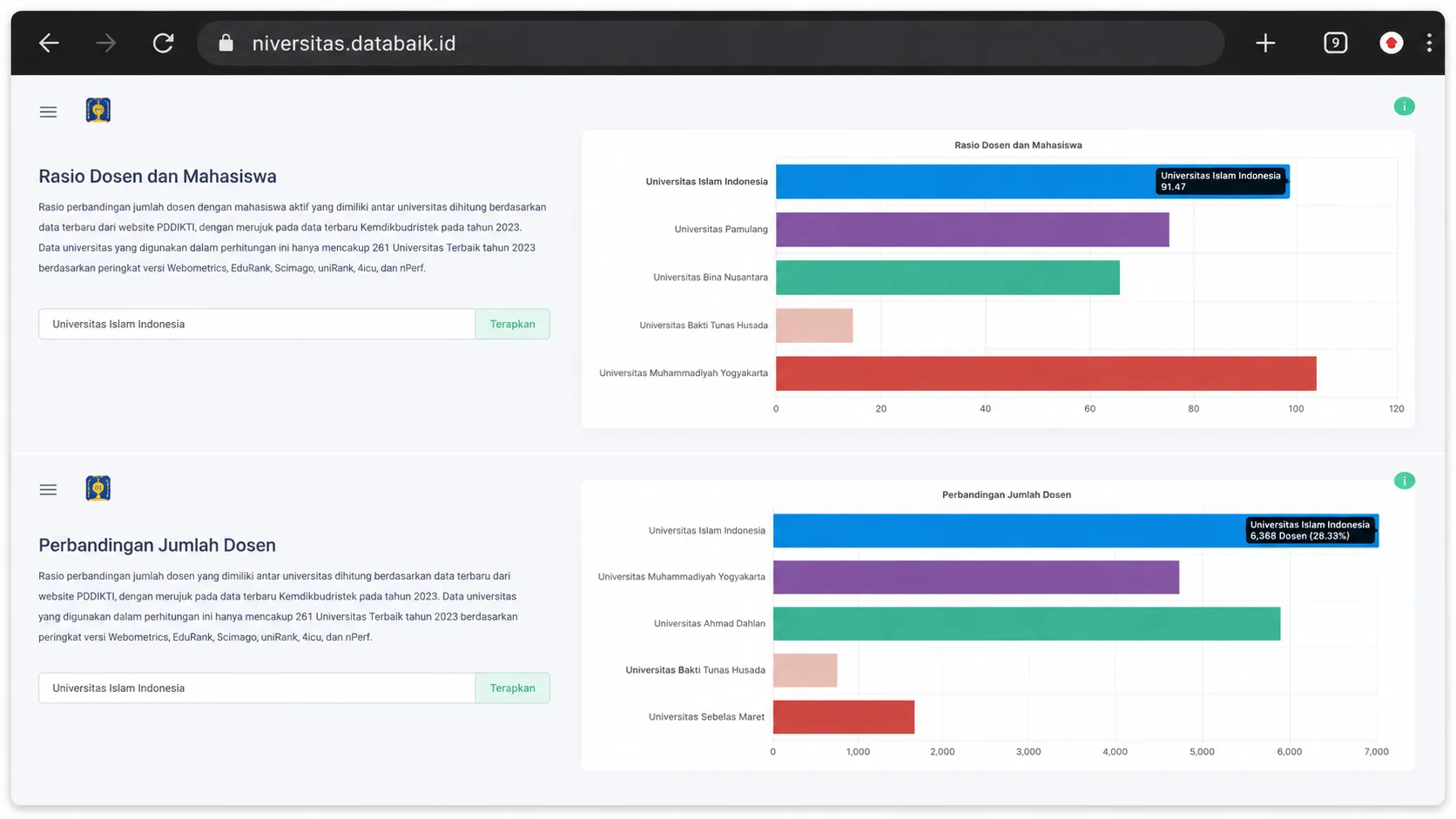Viewport: 1456px width, 819px height.
Task: Click the university crest logo in bottom section
Action: 98,488
